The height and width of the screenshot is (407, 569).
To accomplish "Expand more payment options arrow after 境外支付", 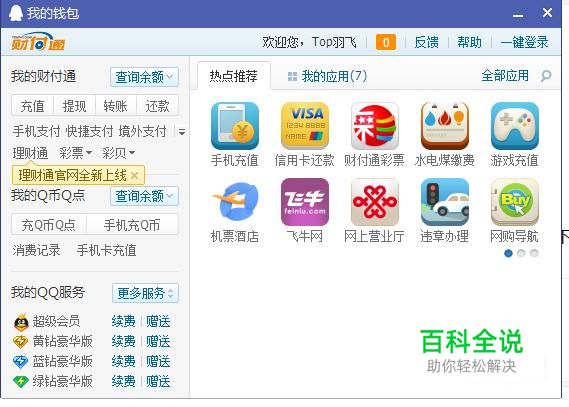I will click(182, 132).
